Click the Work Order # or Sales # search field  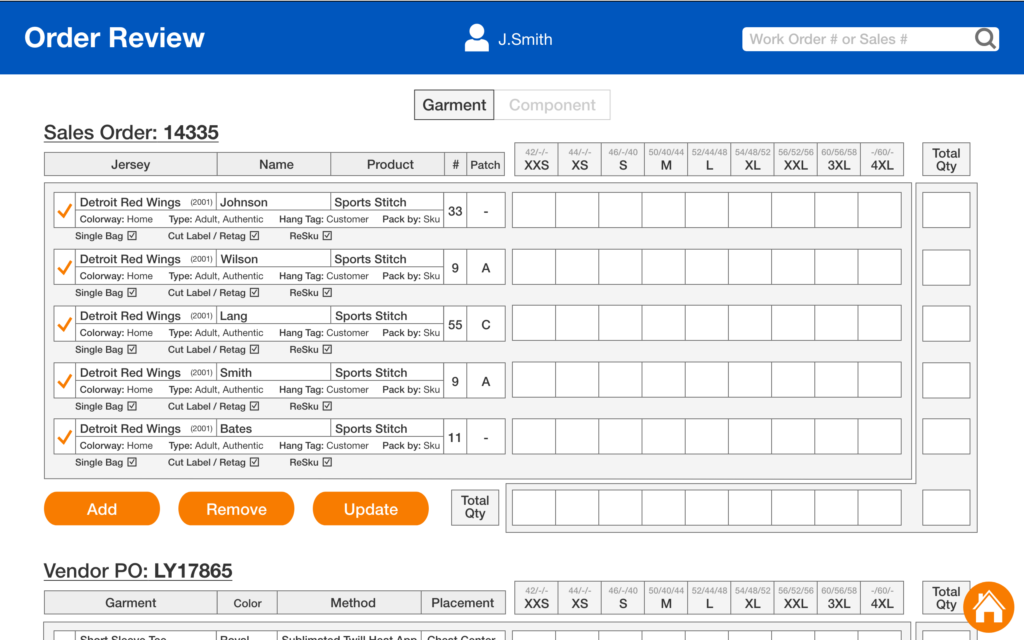click(x=855, y=39)
